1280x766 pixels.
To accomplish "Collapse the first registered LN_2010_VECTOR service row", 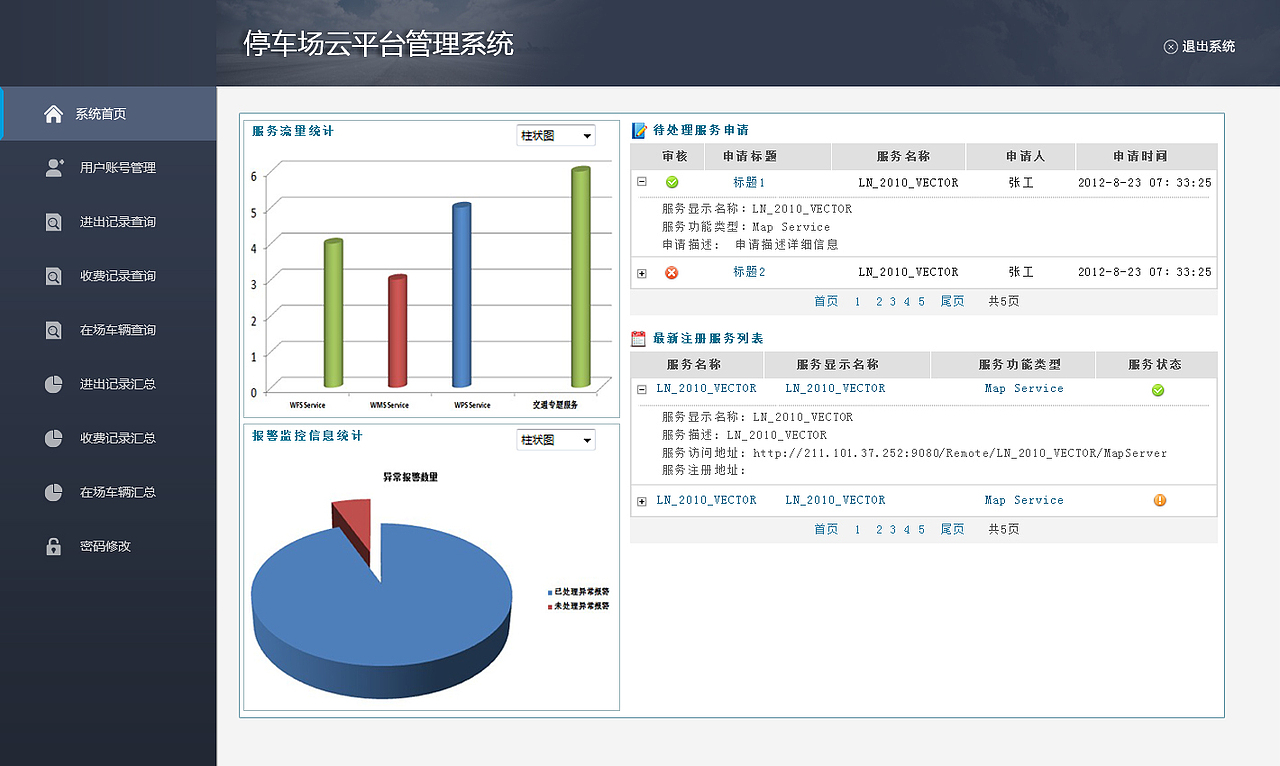I will tap(642, 389).
